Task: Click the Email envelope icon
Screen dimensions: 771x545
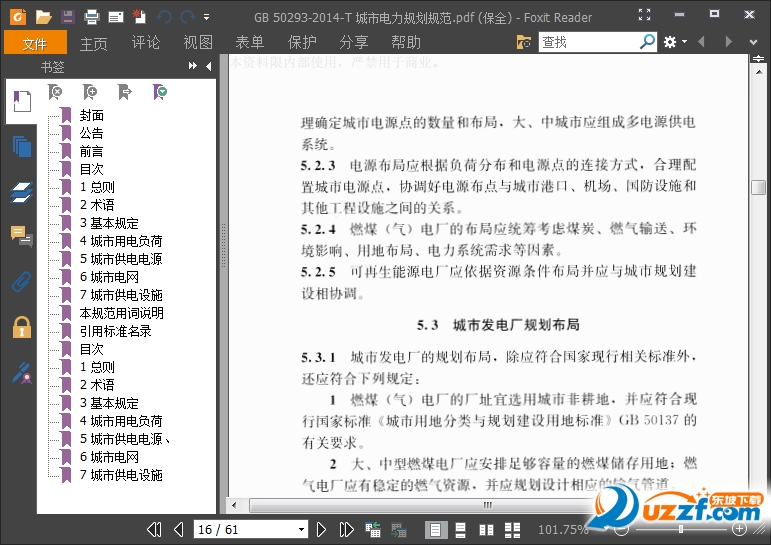Action: [116, 18]
